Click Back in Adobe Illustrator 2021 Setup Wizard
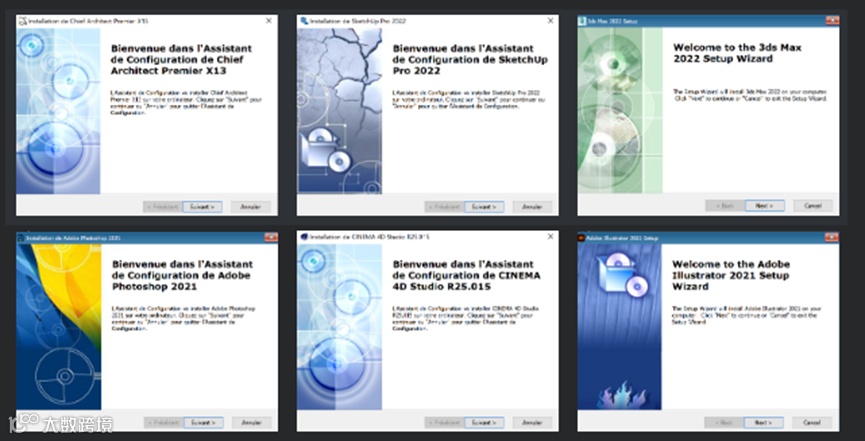Screen dimensions: 865x441 (x=724, y=423)
